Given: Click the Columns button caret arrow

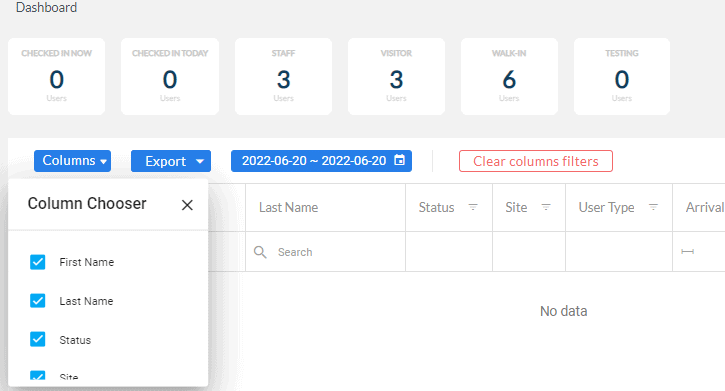Looking at the screenshot, I should [104, 161].
